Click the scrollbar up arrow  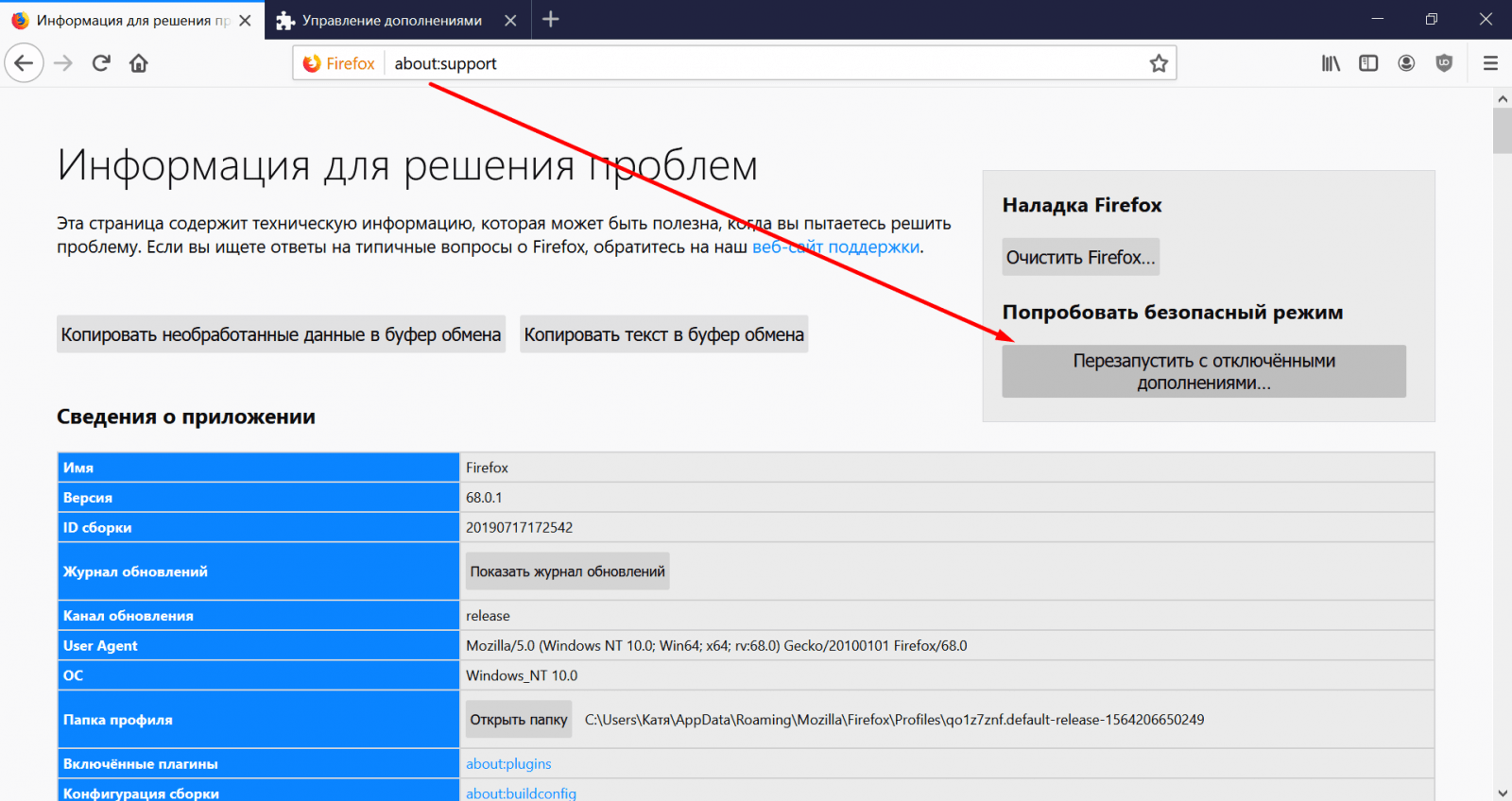point(1502,98)
